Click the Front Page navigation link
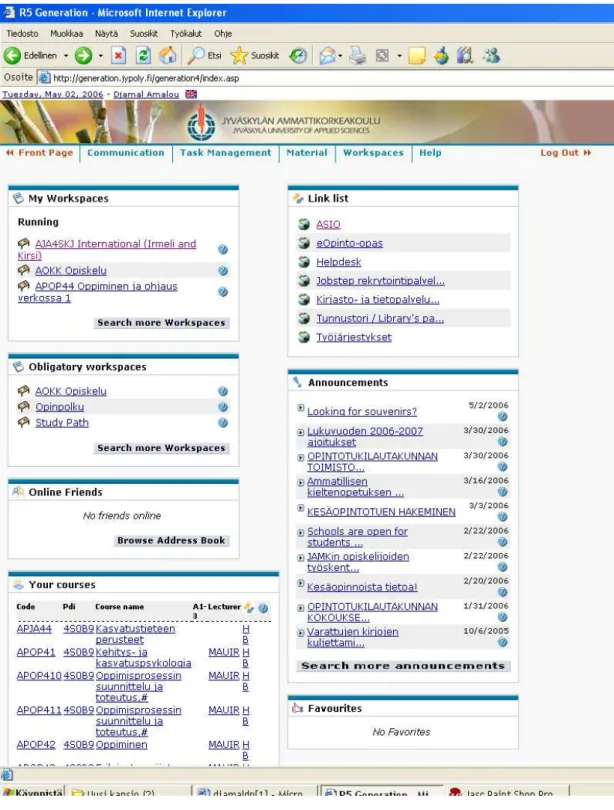This screenshot has width=614, height=810. [39, 152]
